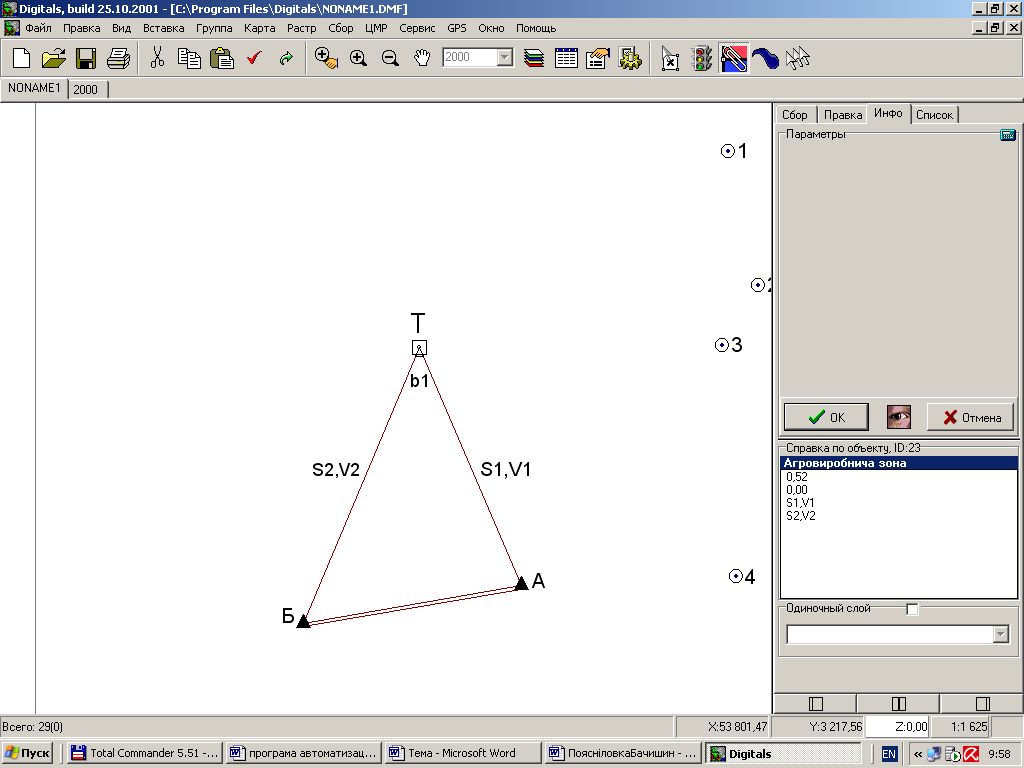Image resolution: width=1024 pixels, height=768 pixels.
Task: Open the Помощь menu
Action: point(536,28)
